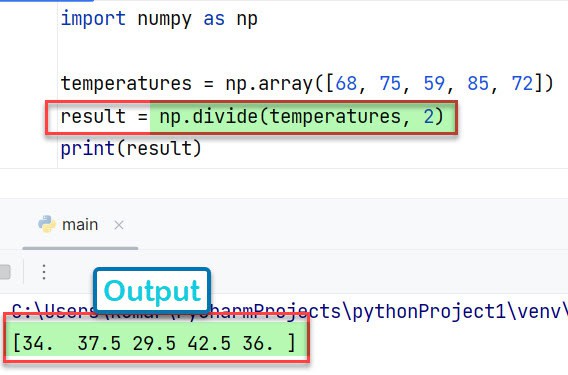This screenshot has width=568, height=375.
Task: Open the run toolbar more options menu
Action: point(44,272)
